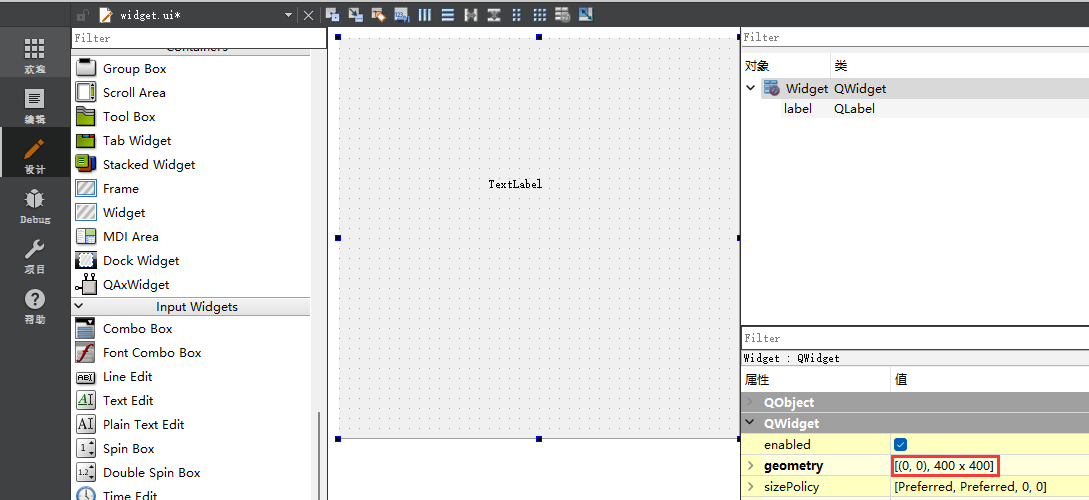
Task: Pick the Tab Widget item
Action: pos(191,140)
